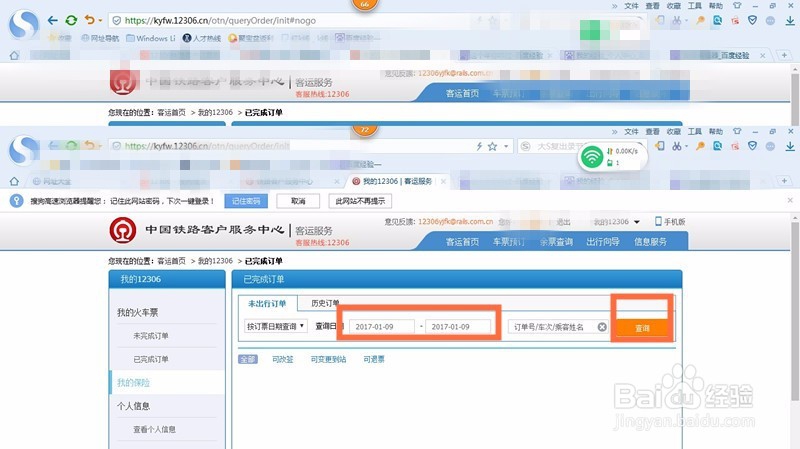Close the 我的12306 | 客运服务 tab

coord(443,181)
